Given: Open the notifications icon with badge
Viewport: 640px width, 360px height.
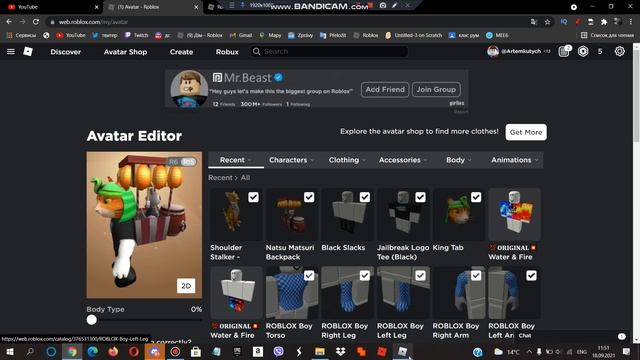Looking at the screenshot, I should coord(564,51).
